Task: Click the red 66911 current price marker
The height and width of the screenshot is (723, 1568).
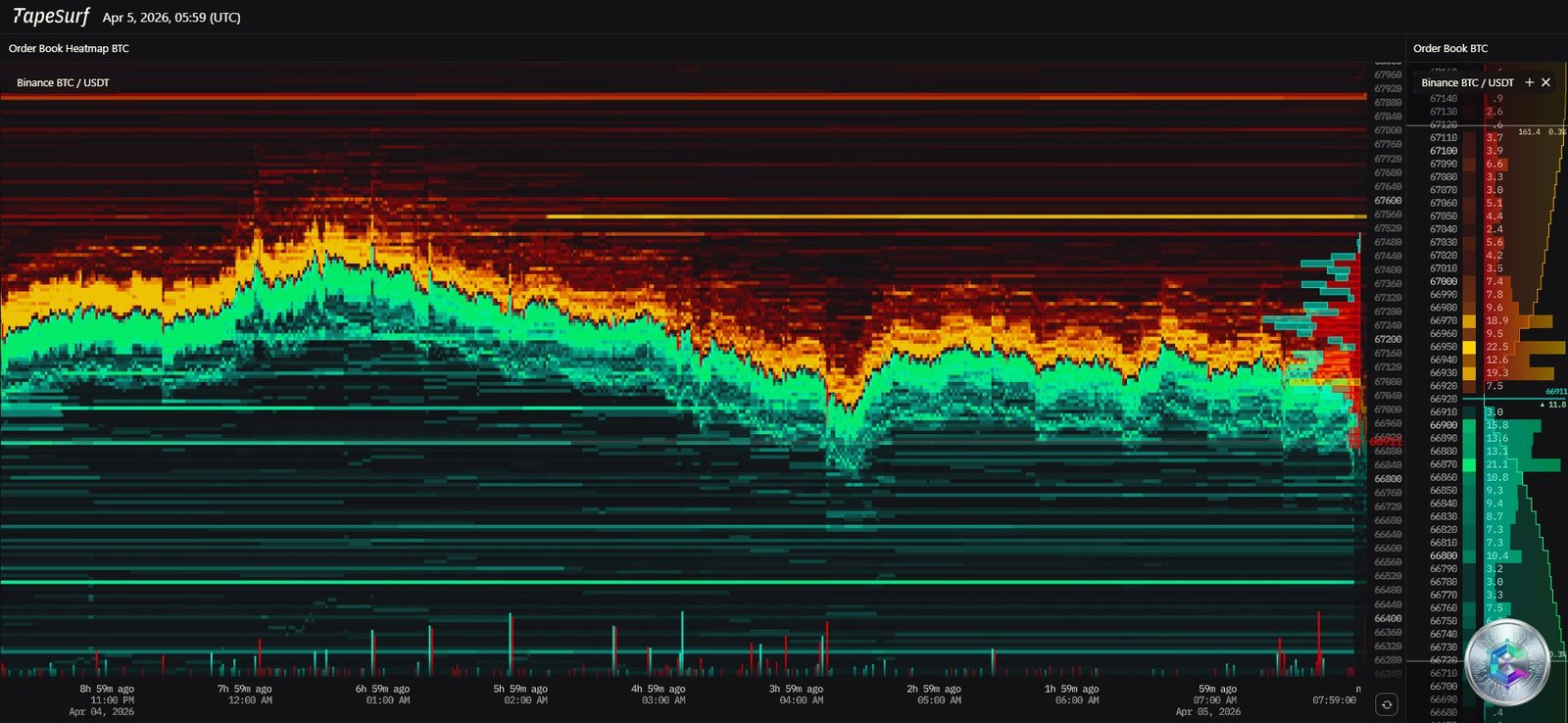Action: click(1386, 442)
